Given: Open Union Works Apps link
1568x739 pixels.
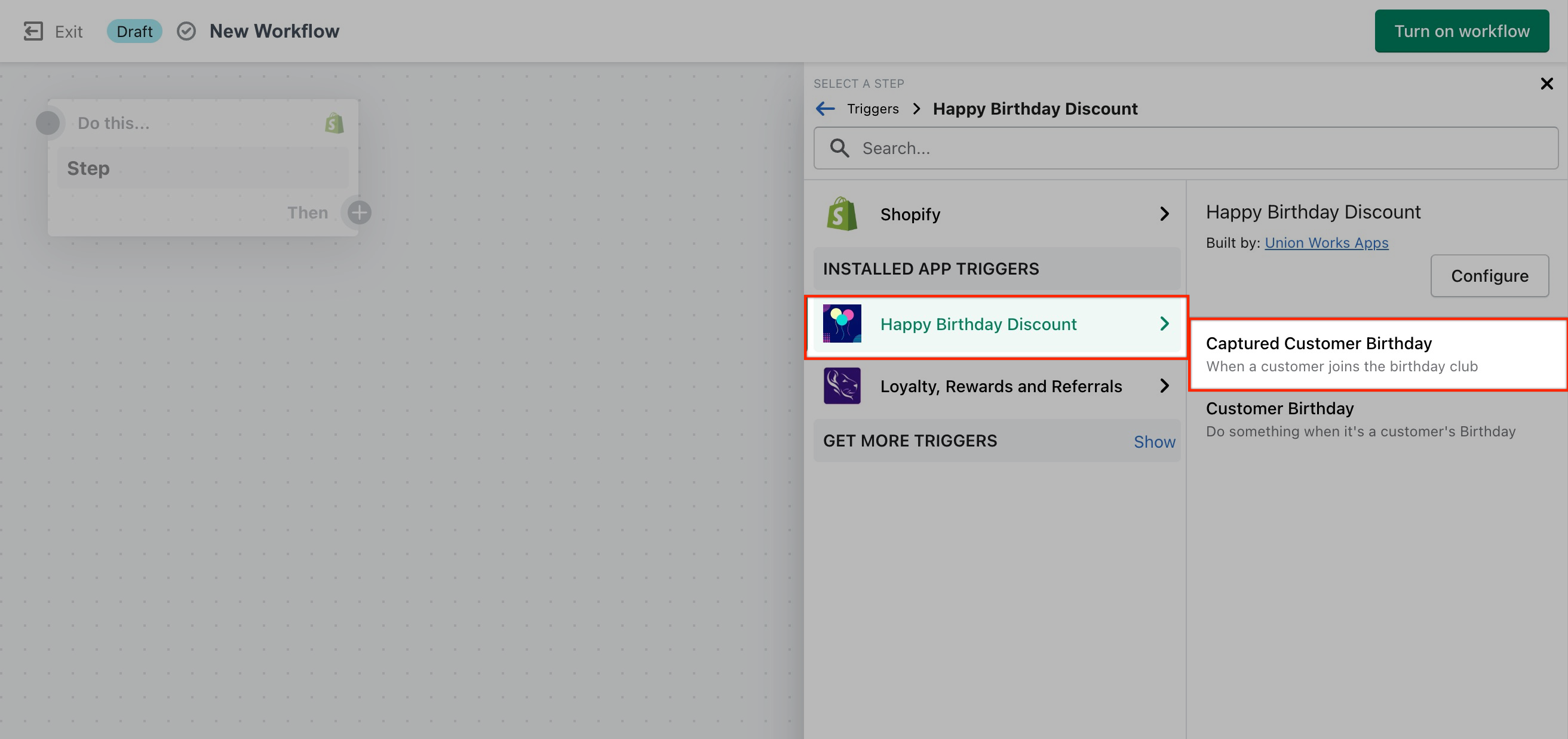Looking at the screenshot, I should point(1325,243).
